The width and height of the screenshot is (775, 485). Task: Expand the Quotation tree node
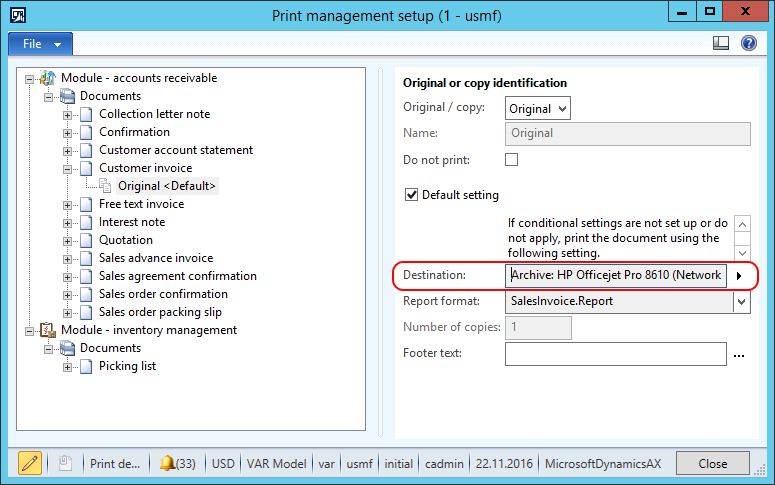pos(68,241)
